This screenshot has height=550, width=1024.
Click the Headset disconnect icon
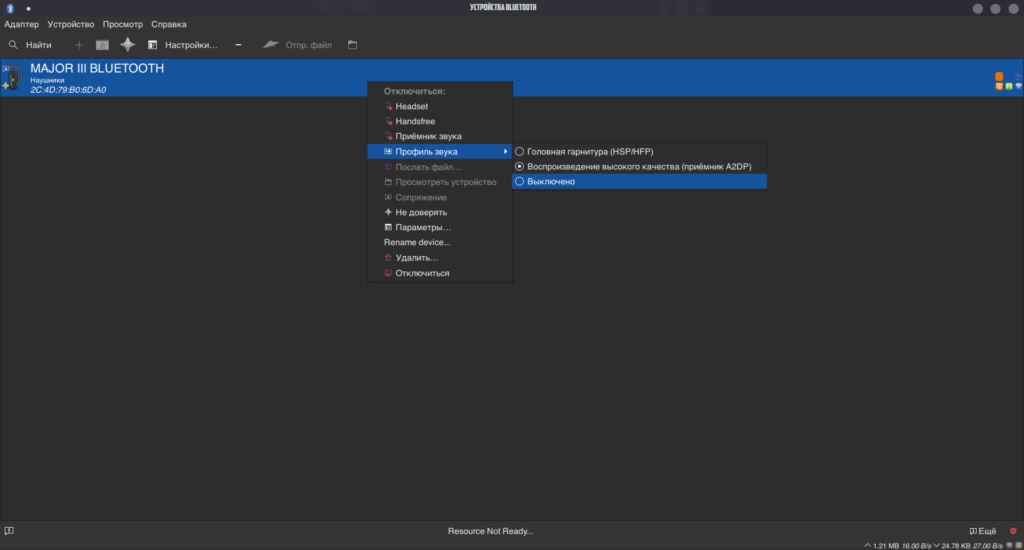click(x=388, y=106)
